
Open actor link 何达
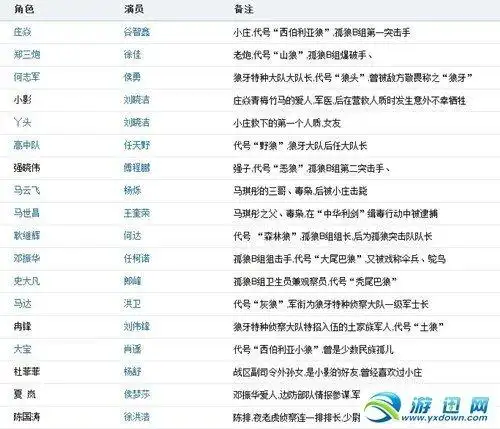pos(132,236)
